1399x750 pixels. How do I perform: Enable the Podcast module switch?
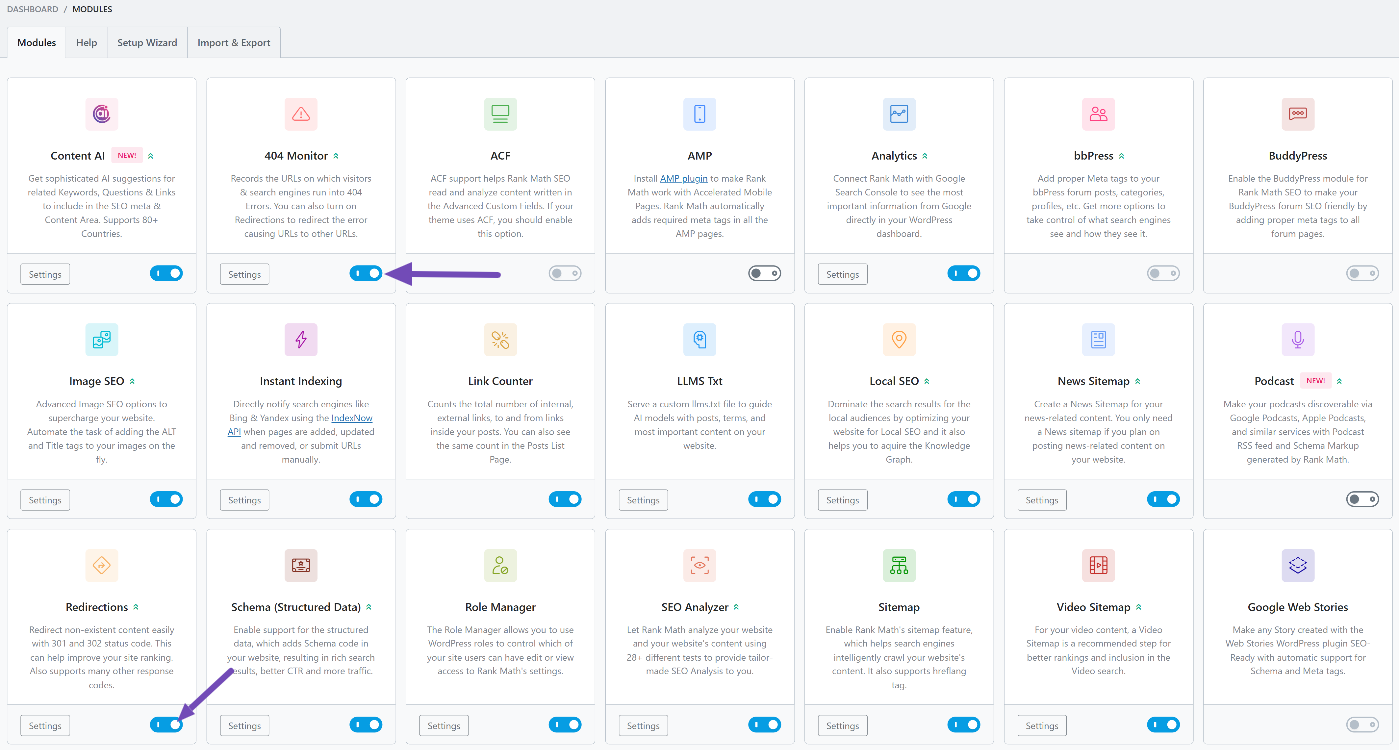1362,499
